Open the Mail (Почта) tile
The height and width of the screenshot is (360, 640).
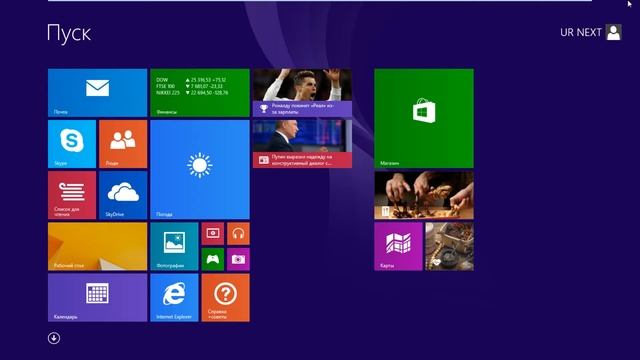98,93
